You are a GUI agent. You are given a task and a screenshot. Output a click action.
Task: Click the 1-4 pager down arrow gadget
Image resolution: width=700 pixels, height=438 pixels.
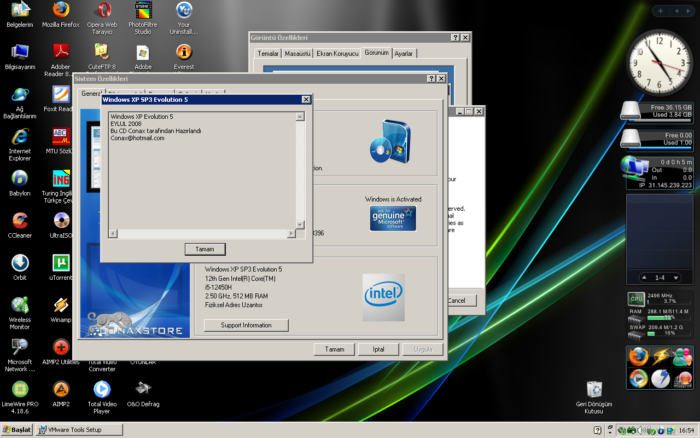[676, 278]
